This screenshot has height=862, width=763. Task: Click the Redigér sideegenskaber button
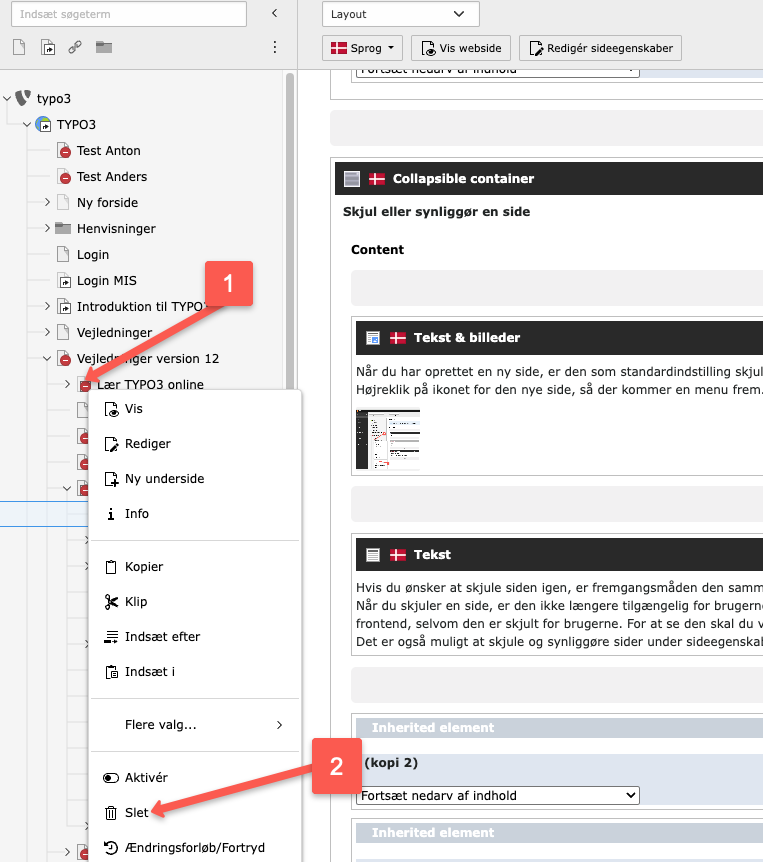point(600,48)
